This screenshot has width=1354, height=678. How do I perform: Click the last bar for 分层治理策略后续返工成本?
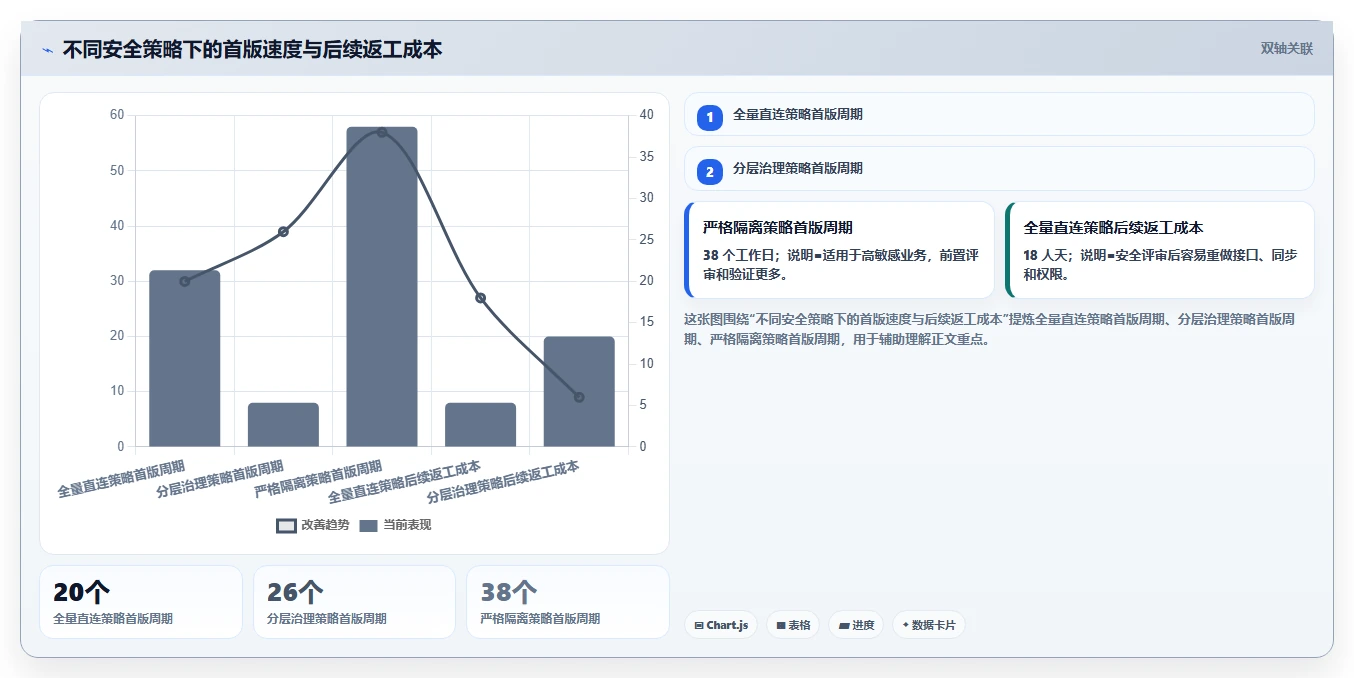click(579, 391)
